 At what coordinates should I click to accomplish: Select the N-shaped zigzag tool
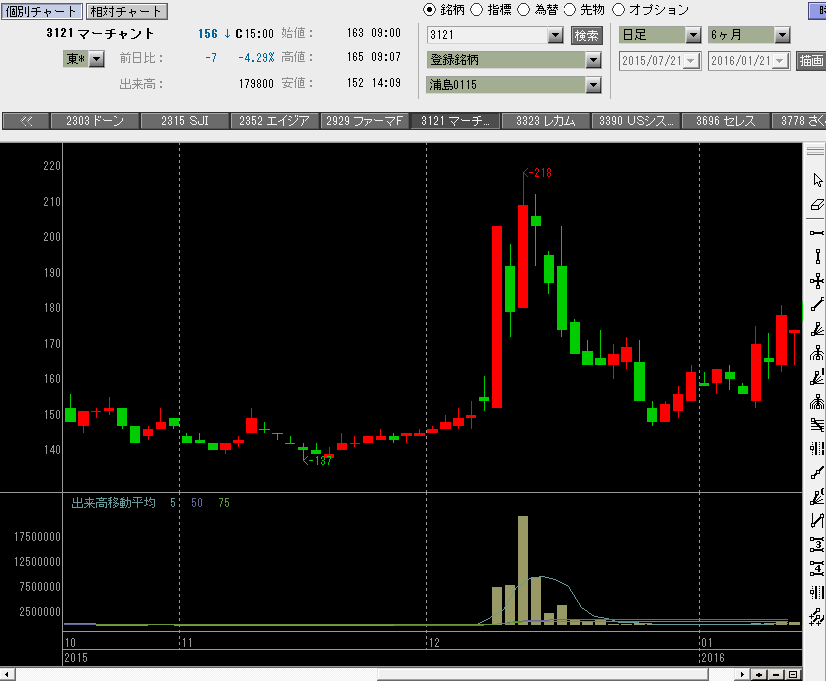(x=817, y=520)
